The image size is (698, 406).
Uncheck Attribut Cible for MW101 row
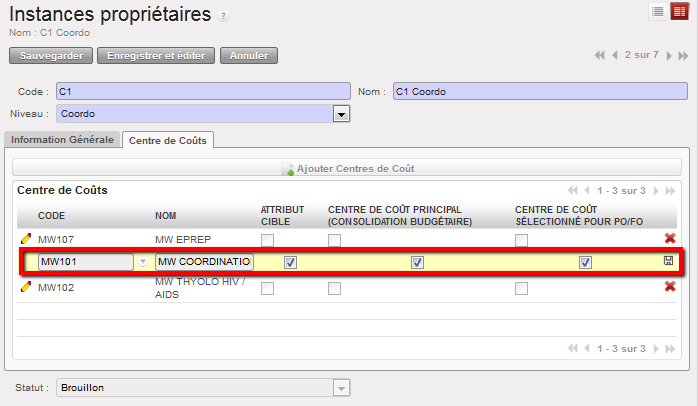[290, 262]
